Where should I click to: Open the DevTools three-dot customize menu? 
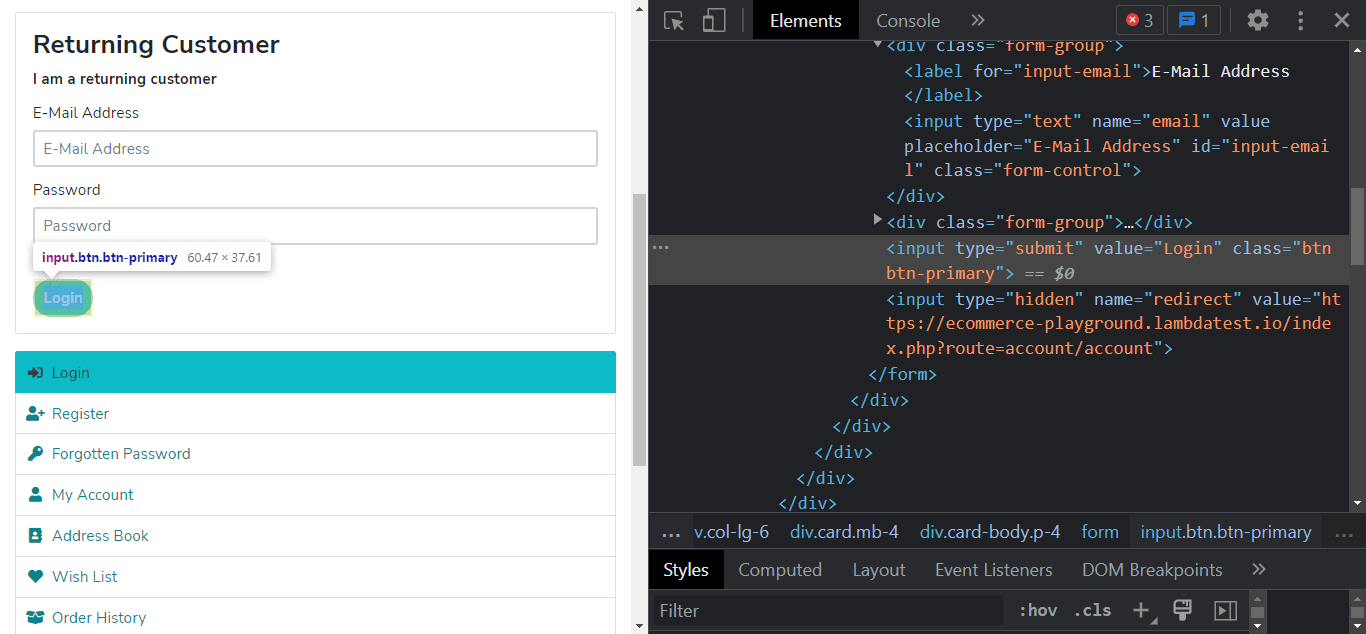point(1300,20)
